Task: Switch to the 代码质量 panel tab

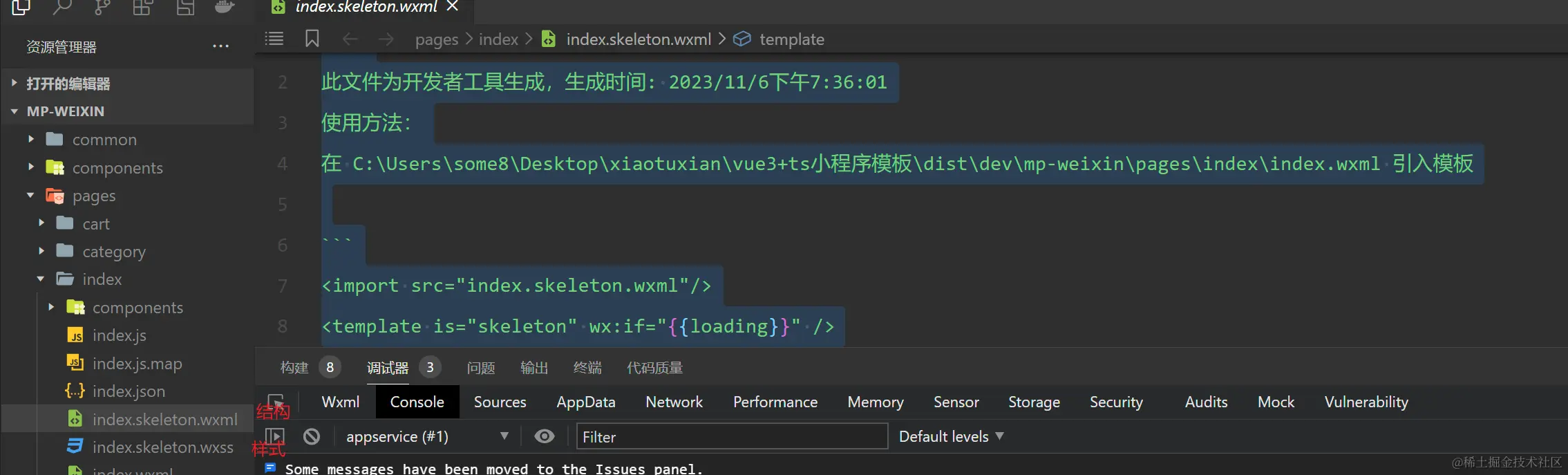Action: (x=654, y=368)
